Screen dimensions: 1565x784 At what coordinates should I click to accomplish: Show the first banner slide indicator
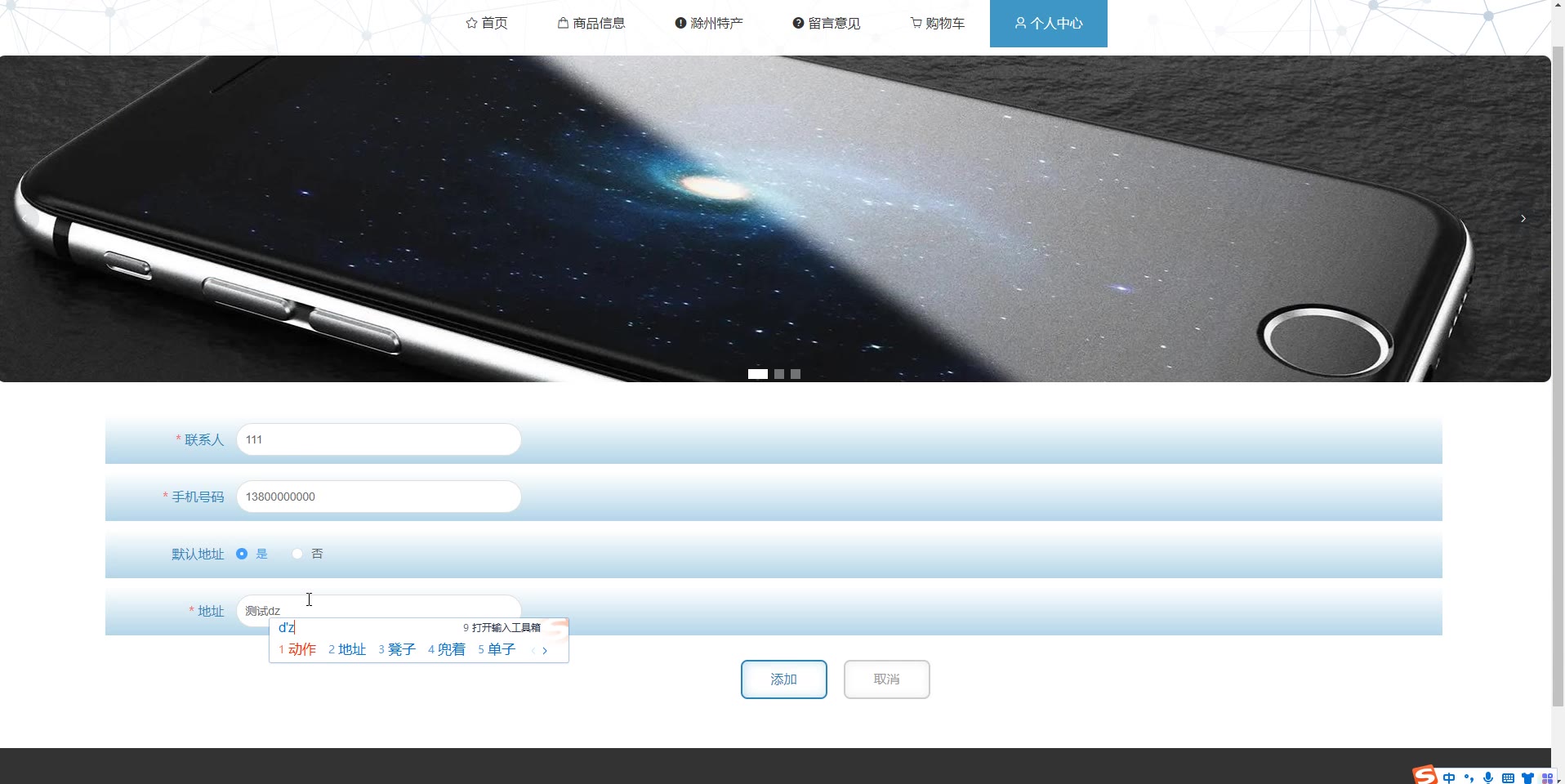click(758, 374)
